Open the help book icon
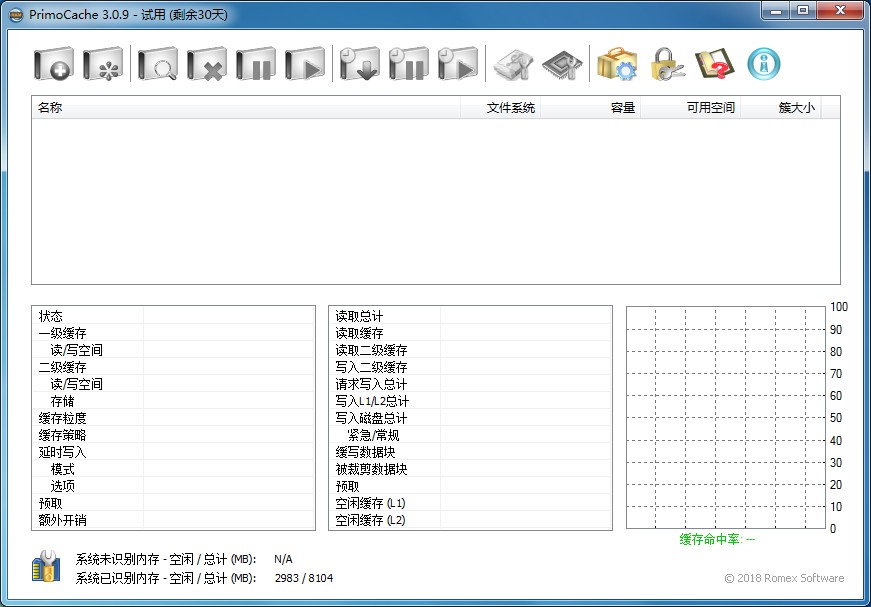The width and height of the screenshot is (871, 607). [714, 65]
